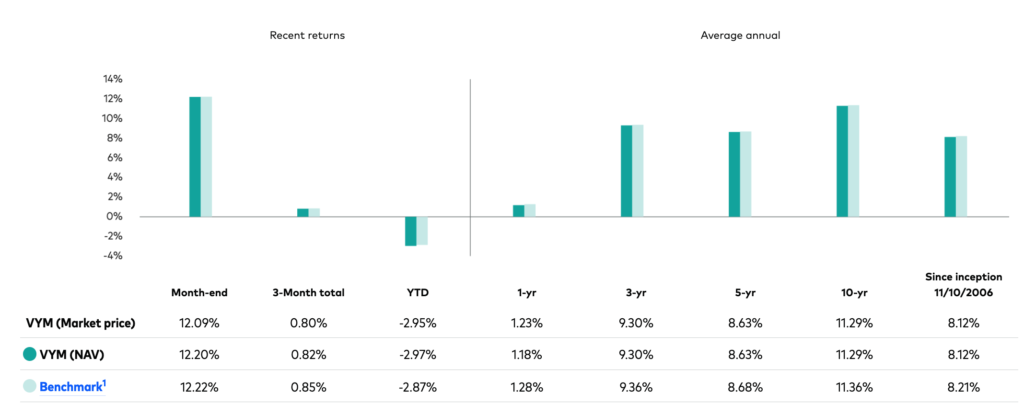The height and width of the screenshot is (417, 1024).
Task: Click the VYM (NAV) dark teal legend dot
Action: coord(31,355)
